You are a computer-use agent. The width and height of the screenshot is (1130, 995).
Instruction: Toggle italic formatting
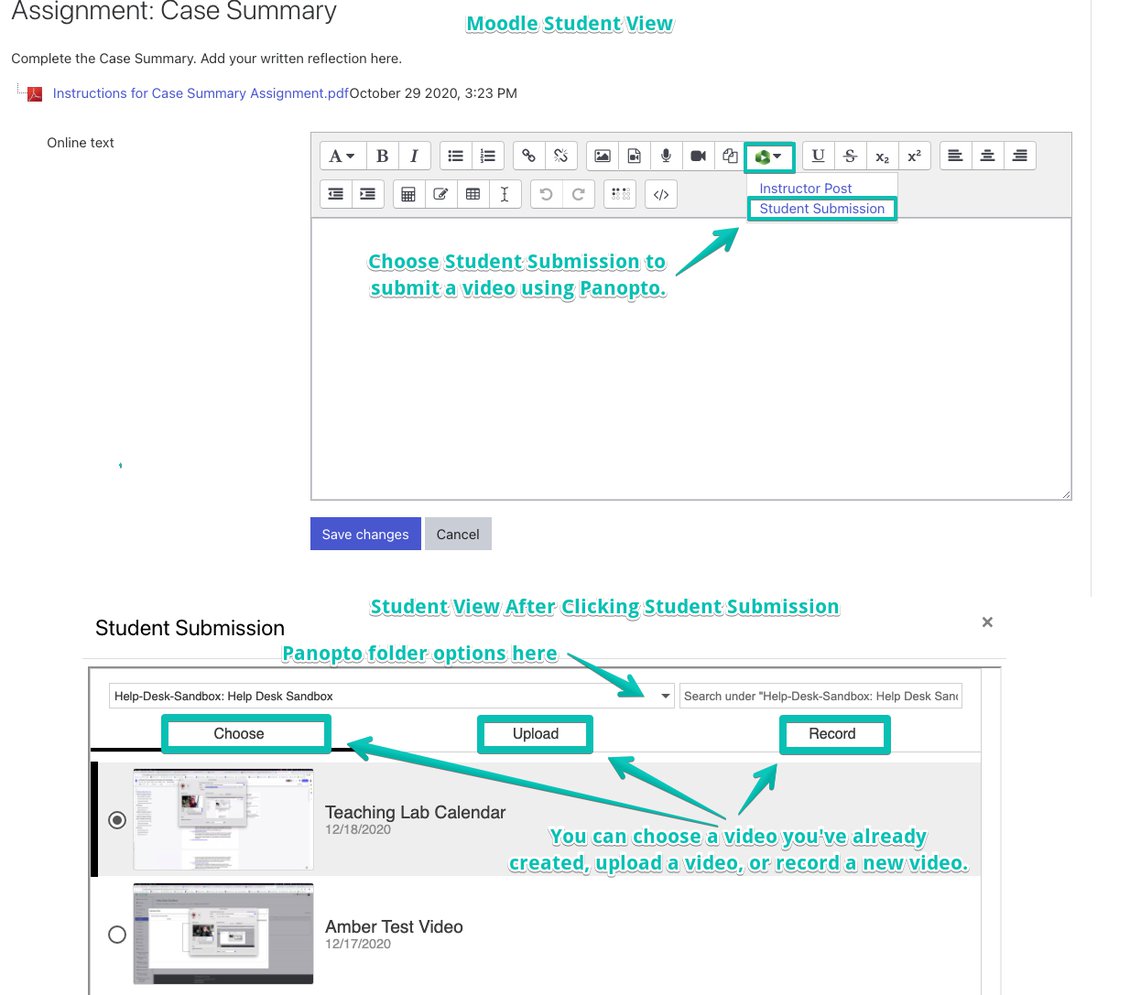click(414, 156)
